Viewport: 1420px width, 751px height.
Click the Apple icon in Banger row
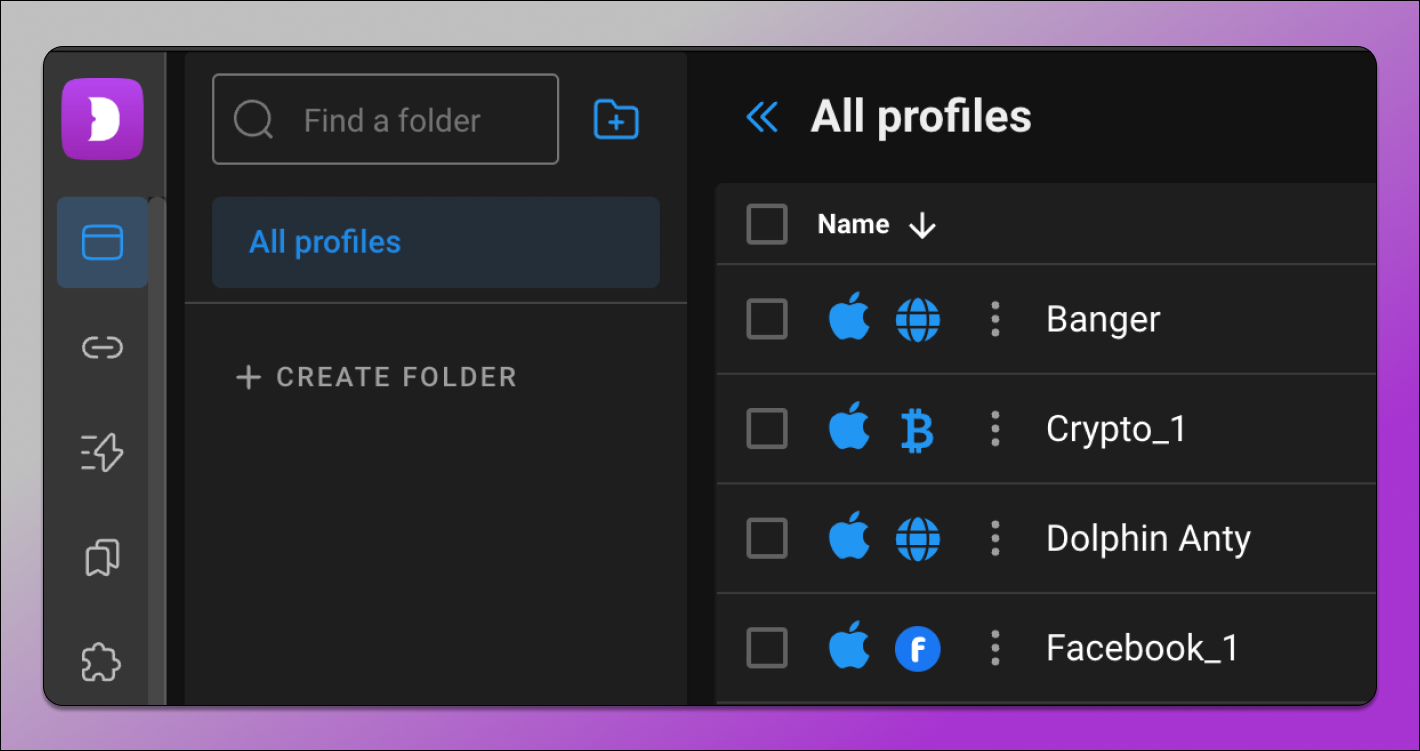tap(849, 318)
